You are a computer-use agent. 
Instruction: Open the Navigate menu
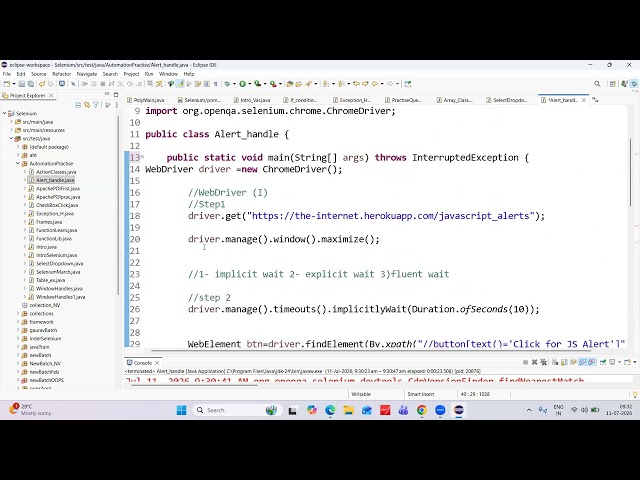tap(87, 74)
